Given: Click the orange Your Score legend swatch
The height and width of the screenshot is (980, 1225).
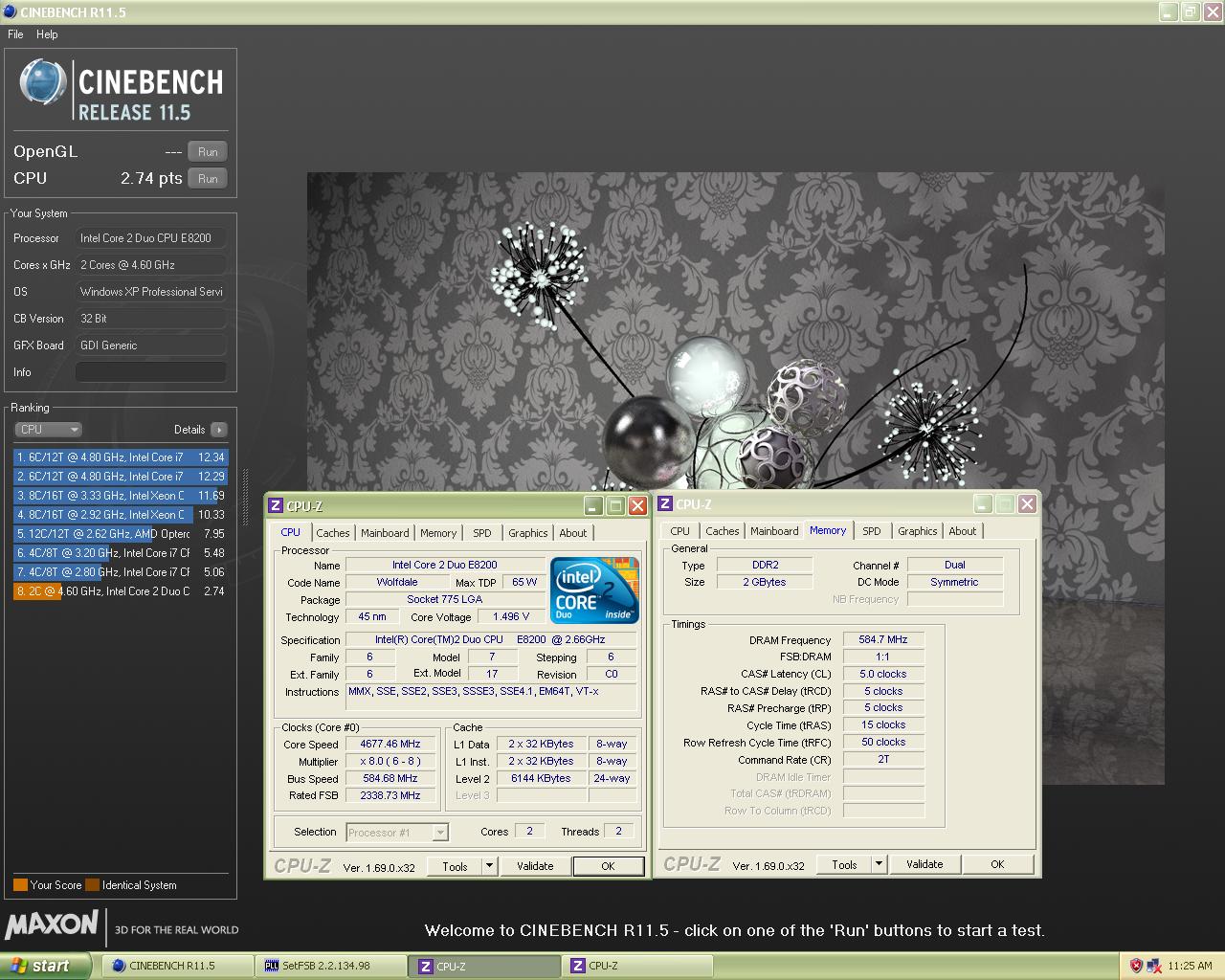Looking at the screenshot, I should (x=20, y=885).
